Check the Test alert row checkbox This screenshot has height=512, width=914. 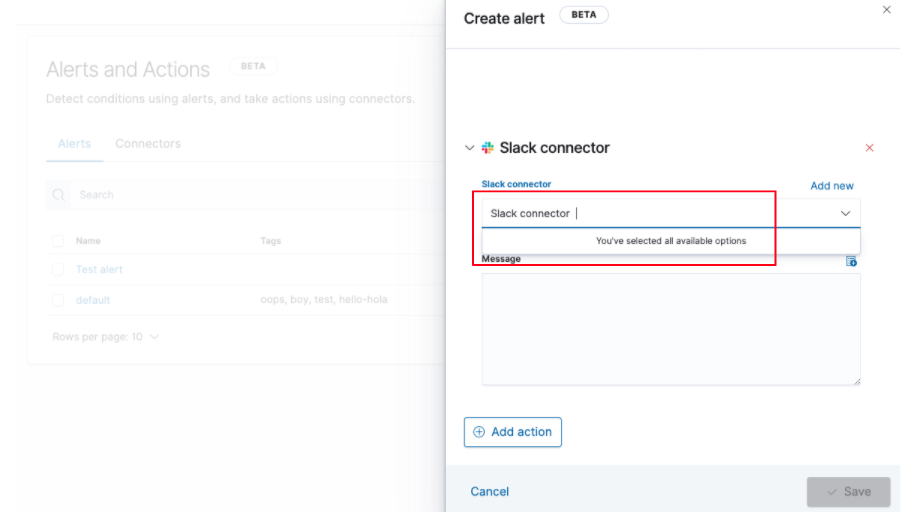(58, 269)
